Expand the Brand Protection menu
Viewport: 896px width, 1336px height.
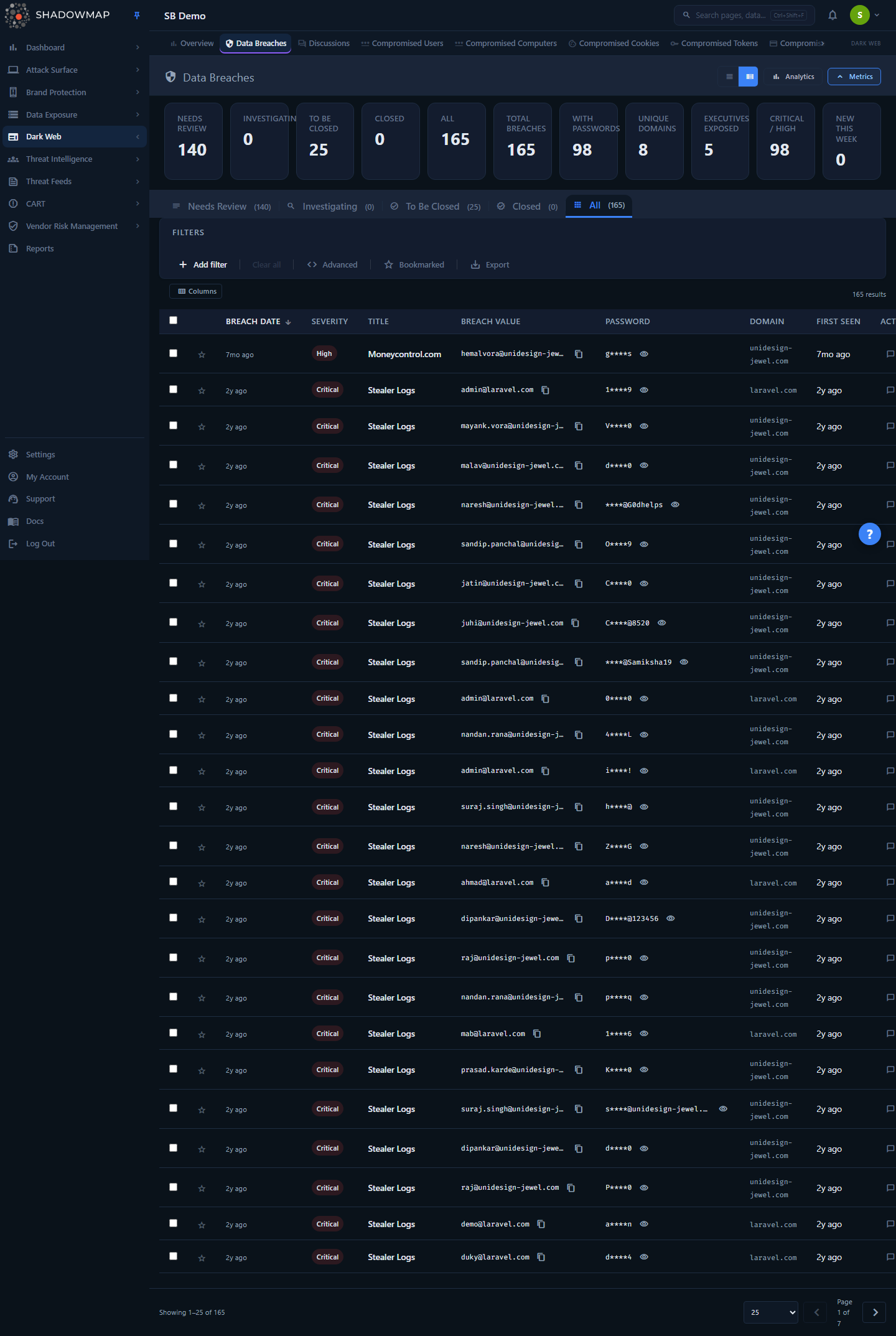click(75, 93)
